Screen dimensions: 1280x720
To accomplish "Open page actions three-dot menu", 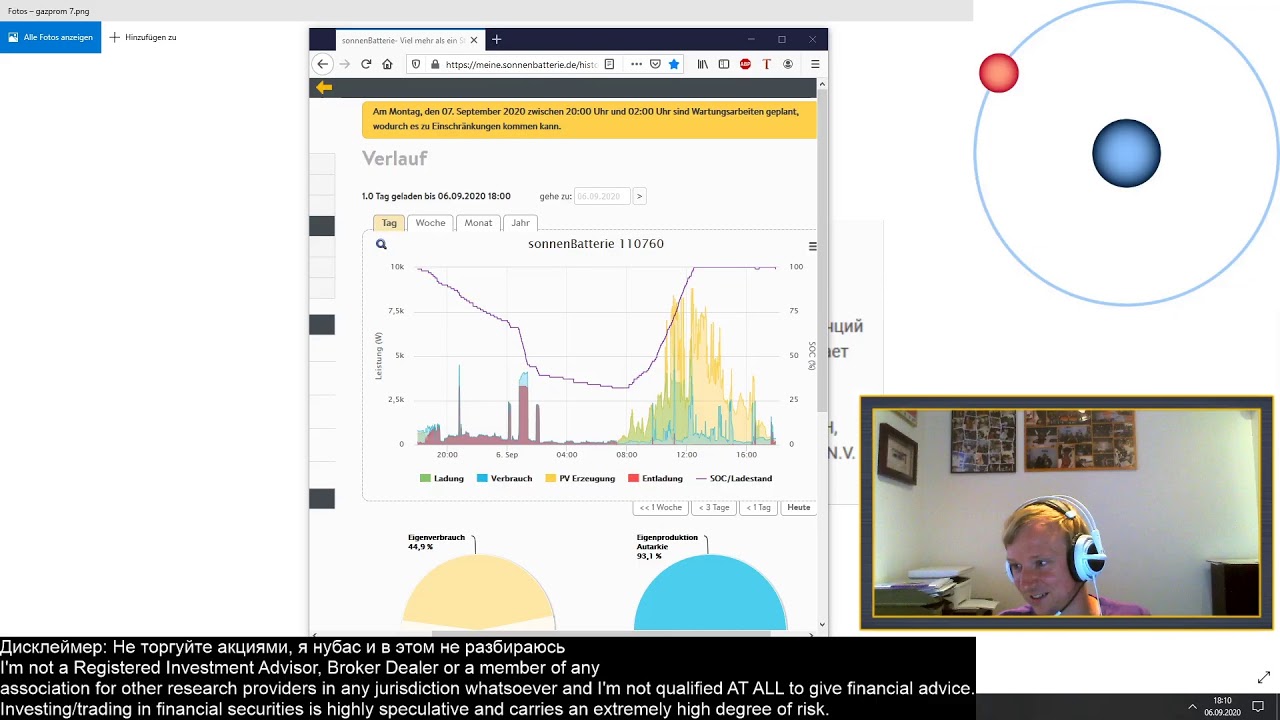I will click(636, 64).
